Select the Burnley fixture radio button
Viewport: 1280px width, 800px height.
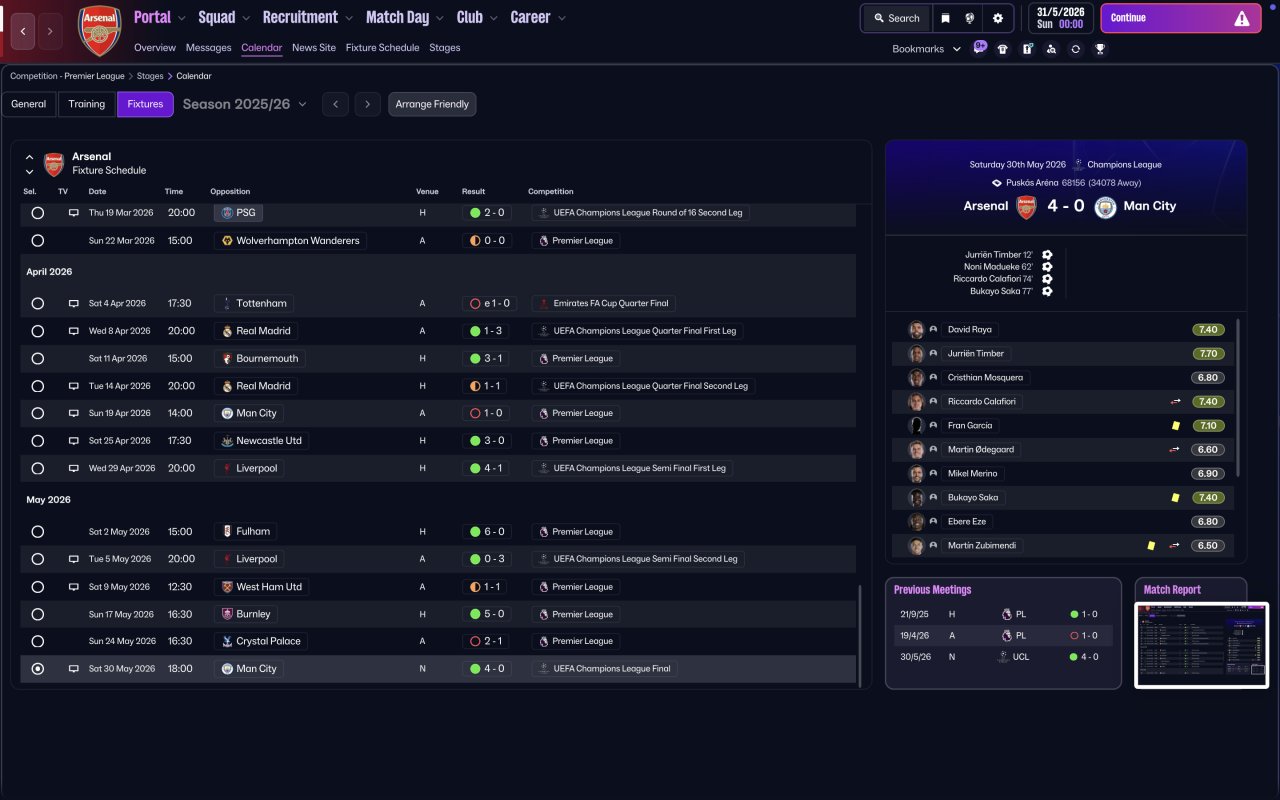(x=38, y=614)
